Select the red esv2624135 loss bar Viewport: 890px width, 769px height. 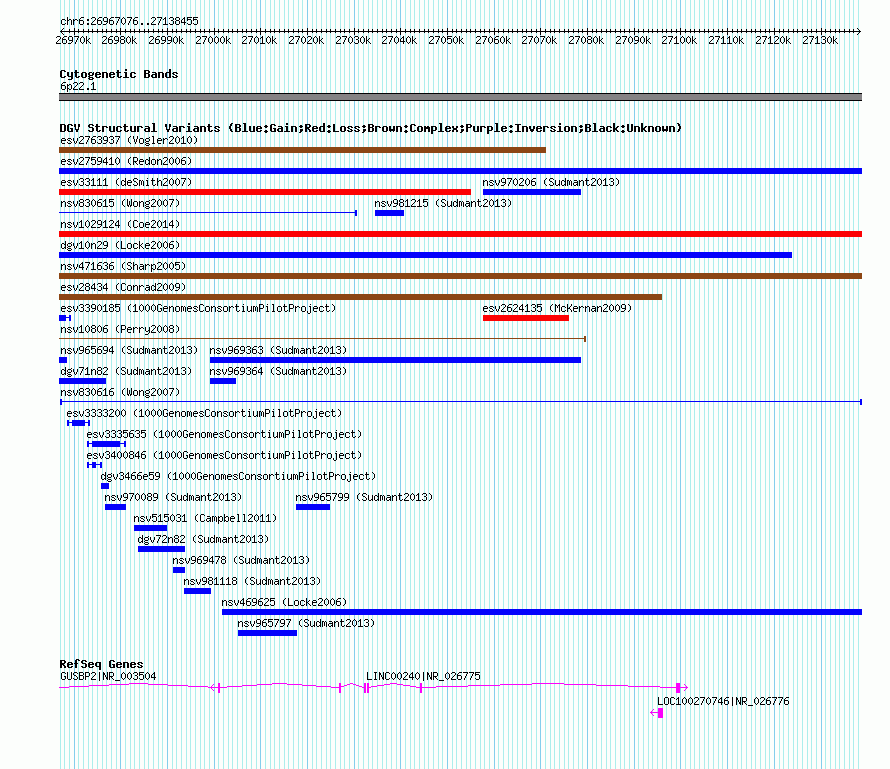526,318
